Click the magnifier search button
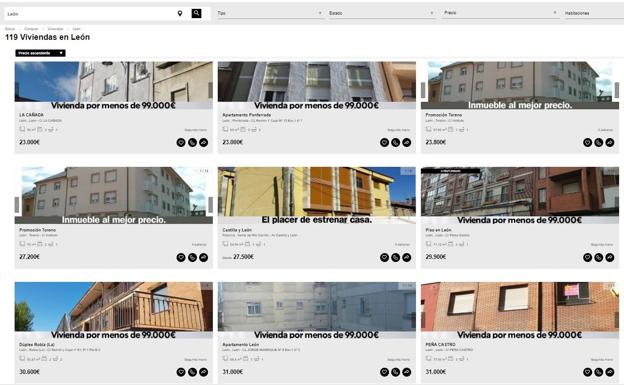 tap(196, 13)
